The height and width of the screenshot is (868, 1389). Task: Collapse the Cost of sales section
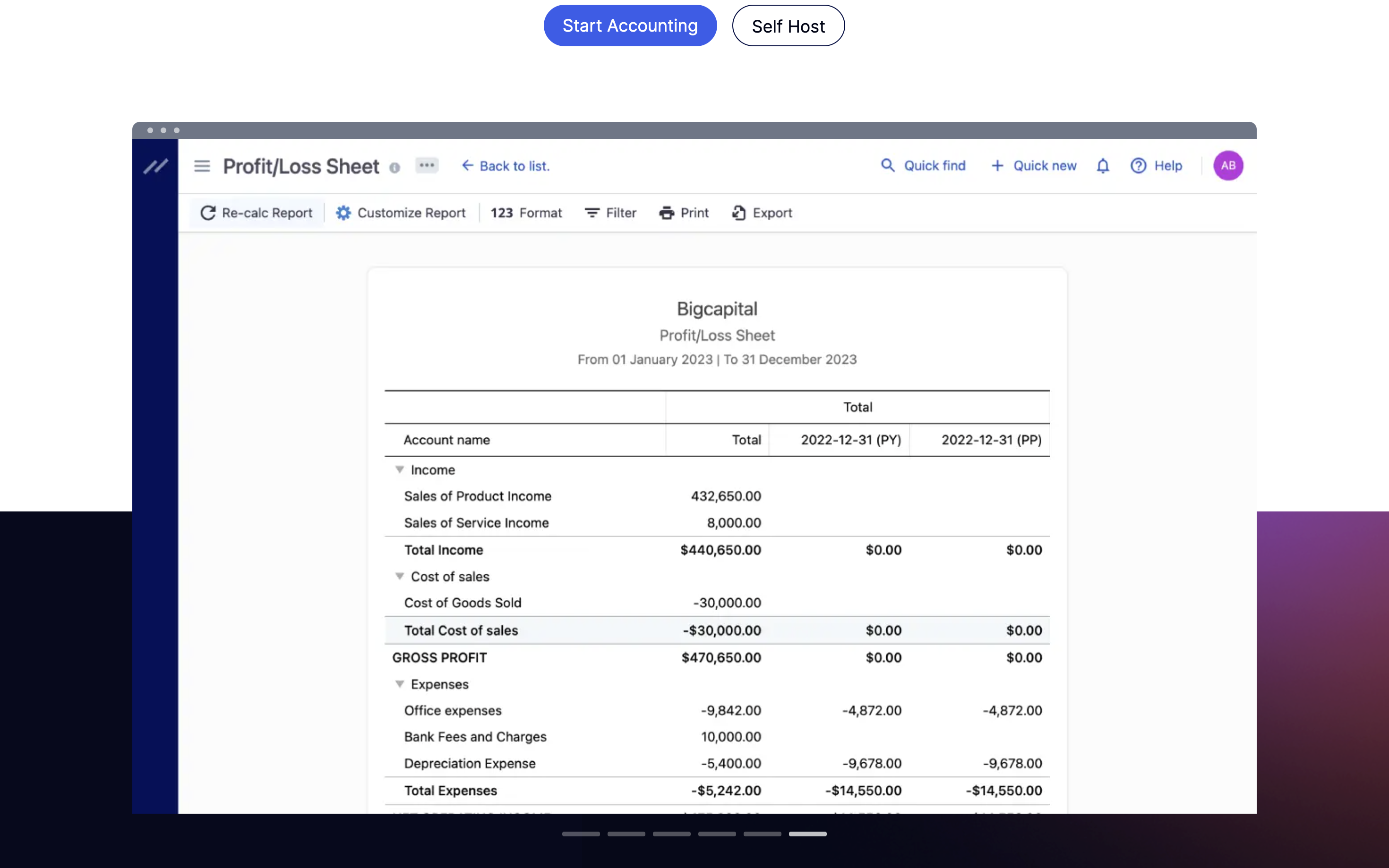click(x=400, y=576)
